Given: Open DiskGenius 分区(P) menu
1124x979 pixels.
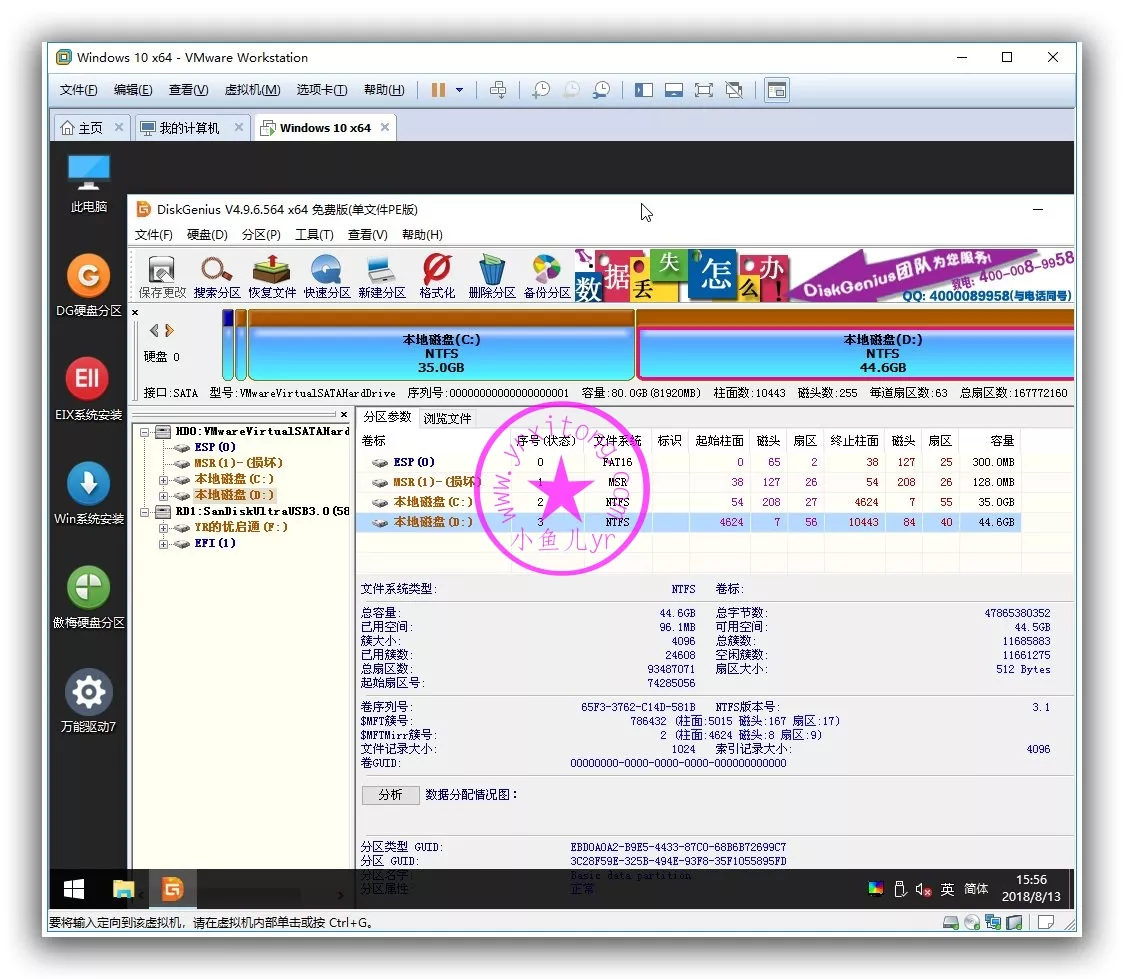Looking at the screenshot, I should (x=261, y=234).
